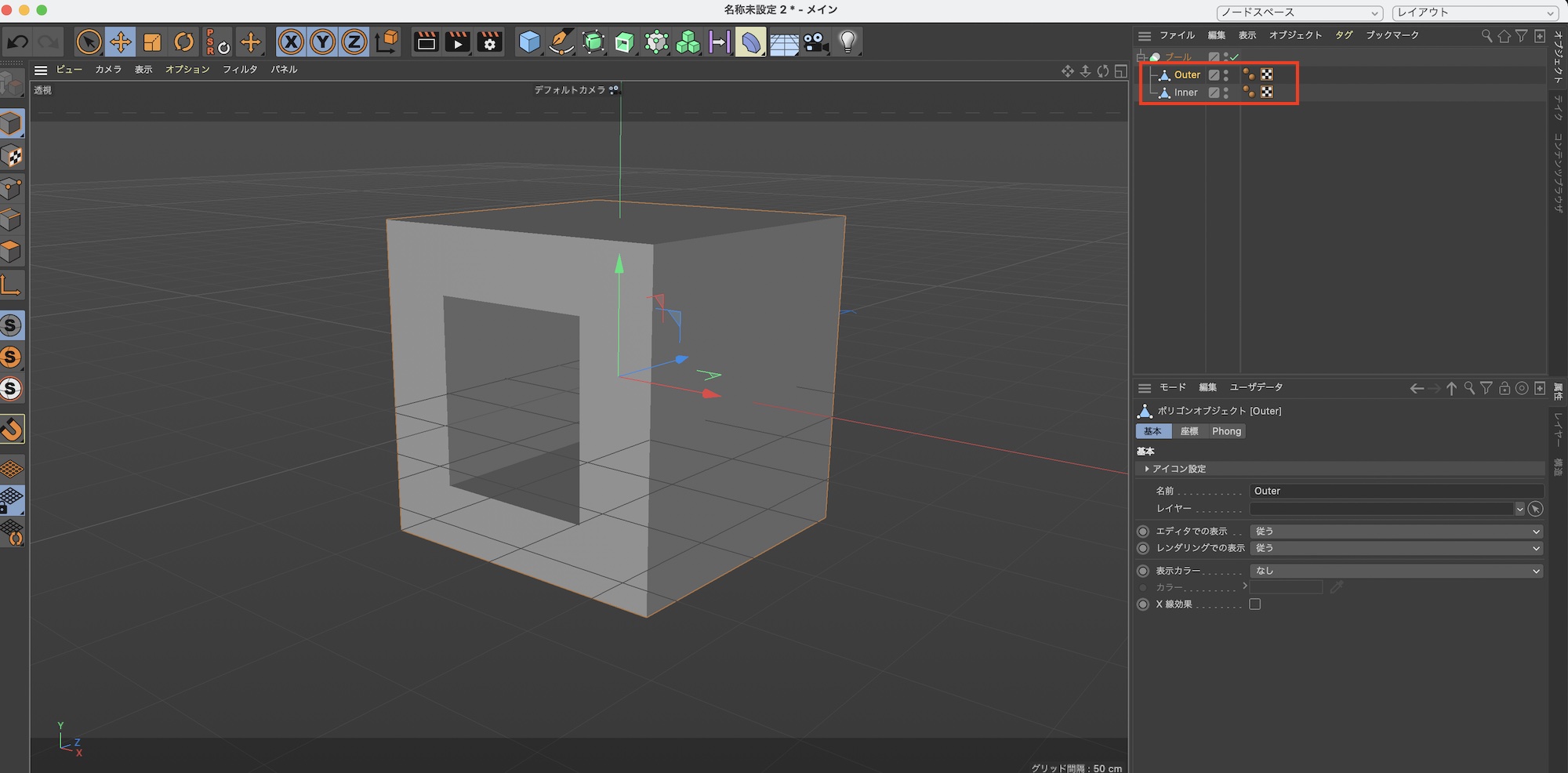Enable the X線効果 checkbox
The height and width of the screenshot is (773, 1568).
coord(1255,604)
